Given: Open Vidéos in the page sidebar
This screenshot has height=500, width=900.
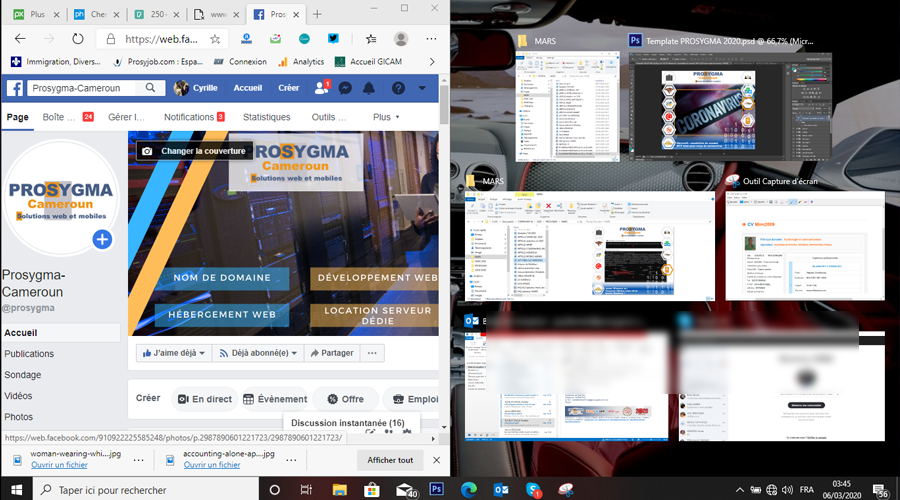Looking at the screenshot, I should [18, 396].
